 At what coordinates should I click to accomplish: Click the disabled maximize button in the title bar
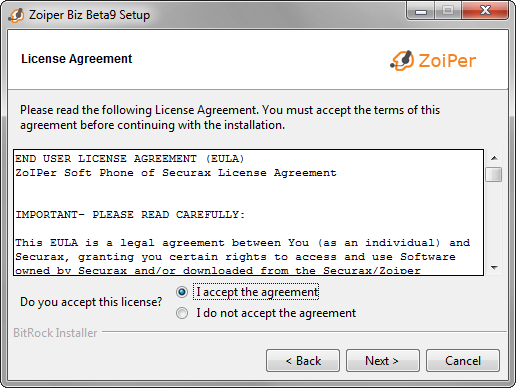click(448, 12)
